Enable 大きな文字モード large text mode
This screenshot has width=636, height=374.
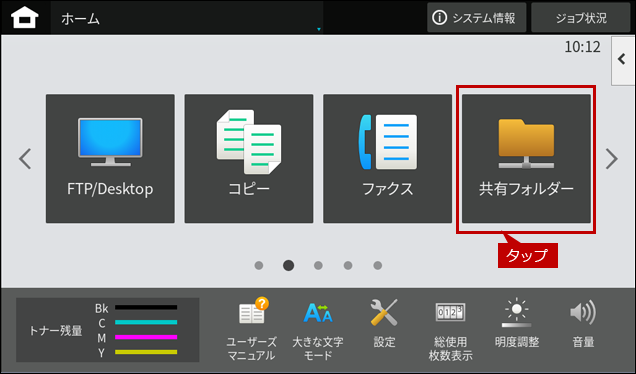[x=318, y=329]
